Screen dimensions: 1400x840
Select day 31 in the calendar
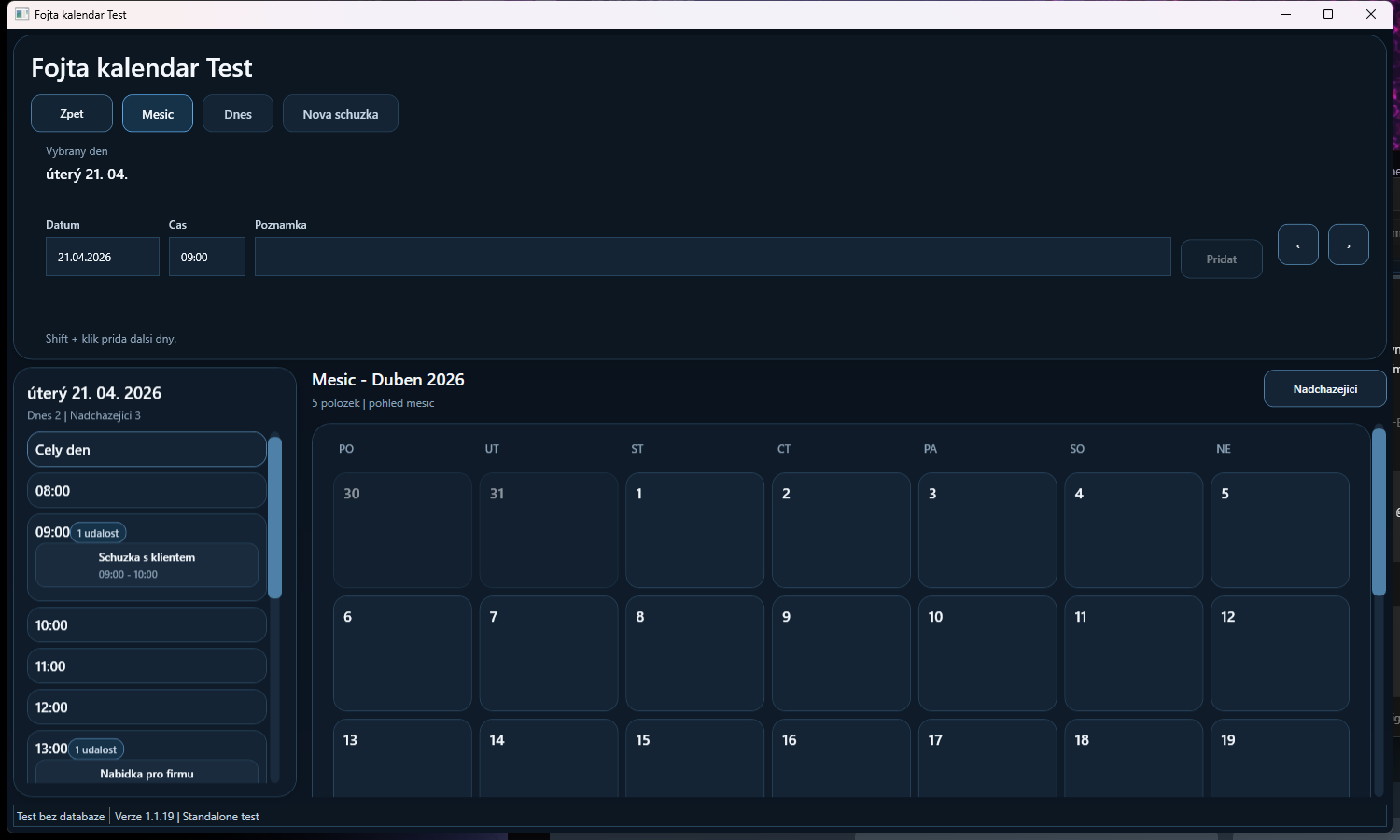click(549, 530)
